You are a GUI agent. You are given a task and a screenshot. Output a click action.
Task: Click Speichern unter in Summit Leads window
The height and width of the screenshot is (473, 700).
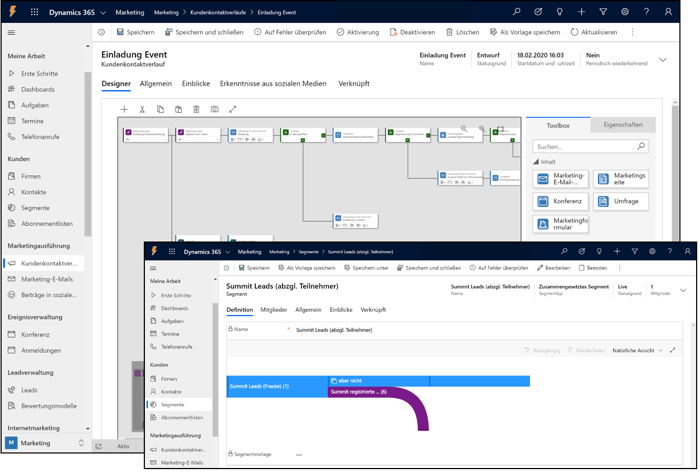[x=367, y=268]
